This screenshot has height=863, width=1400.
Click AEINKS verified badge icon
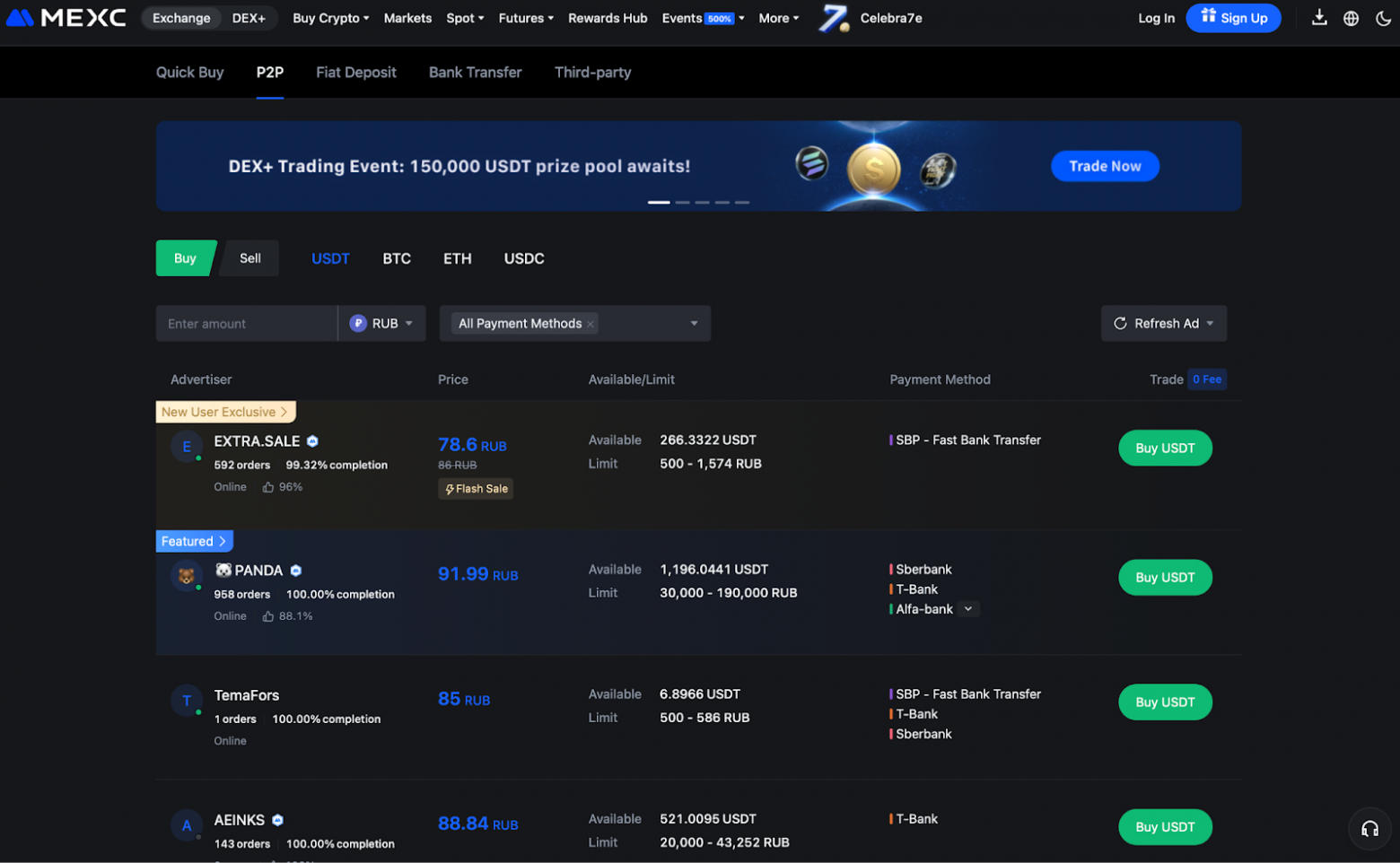tap(278, 820)
